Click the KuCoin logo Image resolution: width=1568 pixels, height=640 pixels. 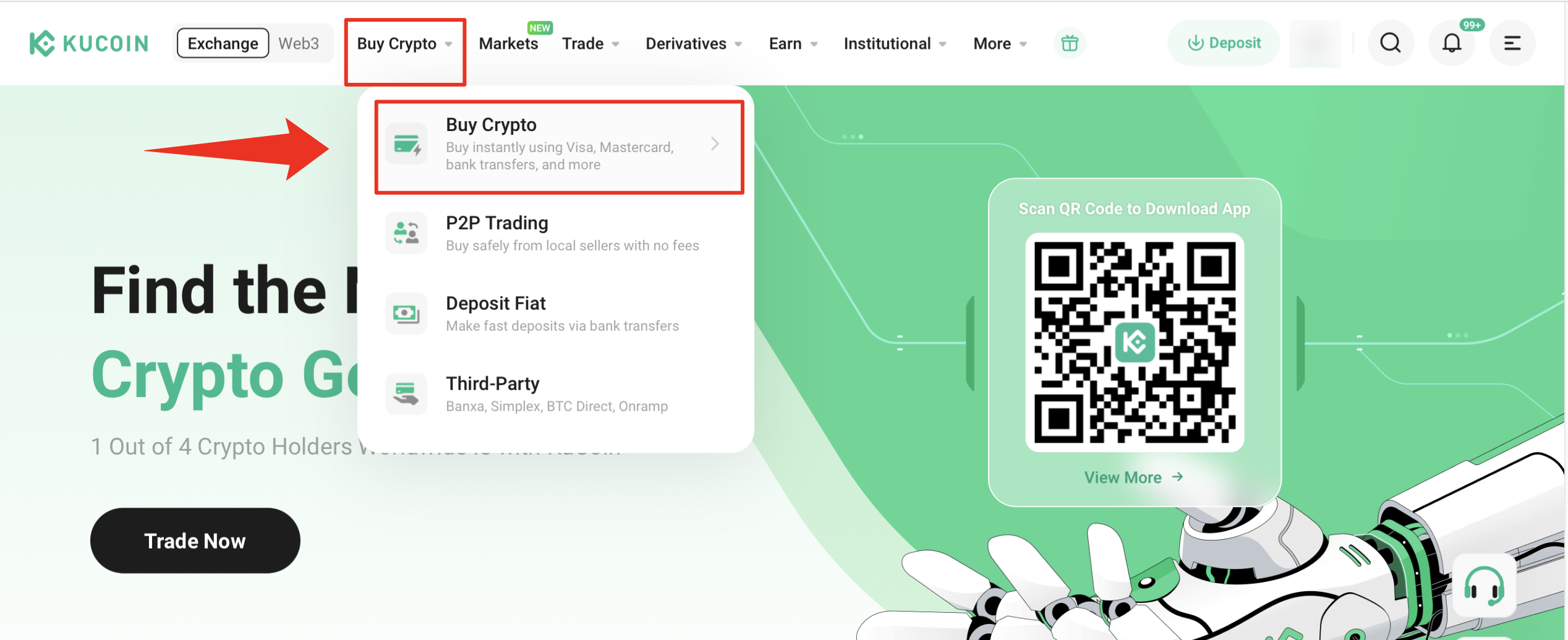point(89,43)
